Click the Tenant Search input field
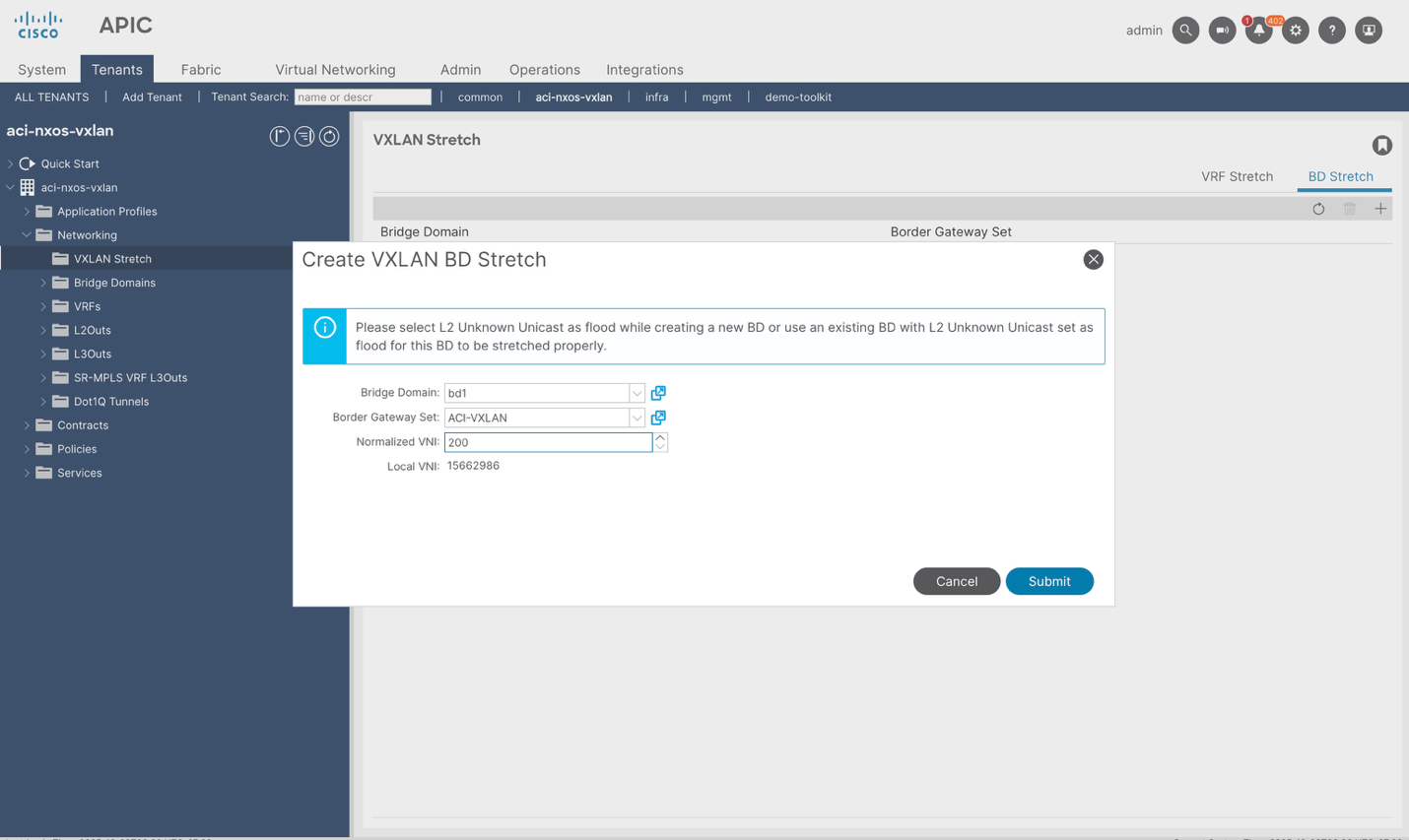The image size is (1409, 840). (x=363, y=97)
